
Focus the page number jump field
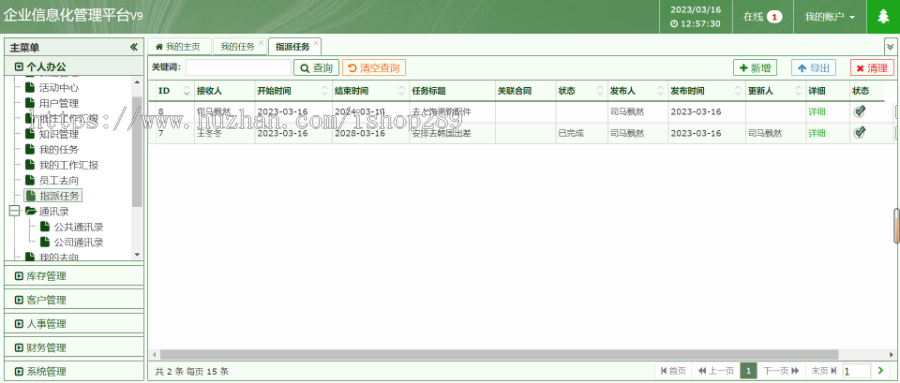856,371
